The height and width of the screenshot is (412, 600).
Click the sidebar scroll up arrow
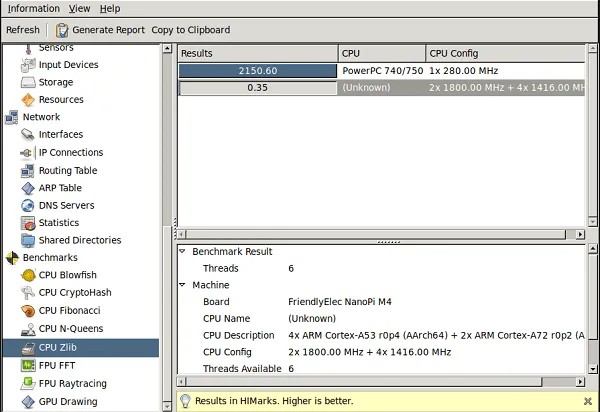tap(167, 49)
